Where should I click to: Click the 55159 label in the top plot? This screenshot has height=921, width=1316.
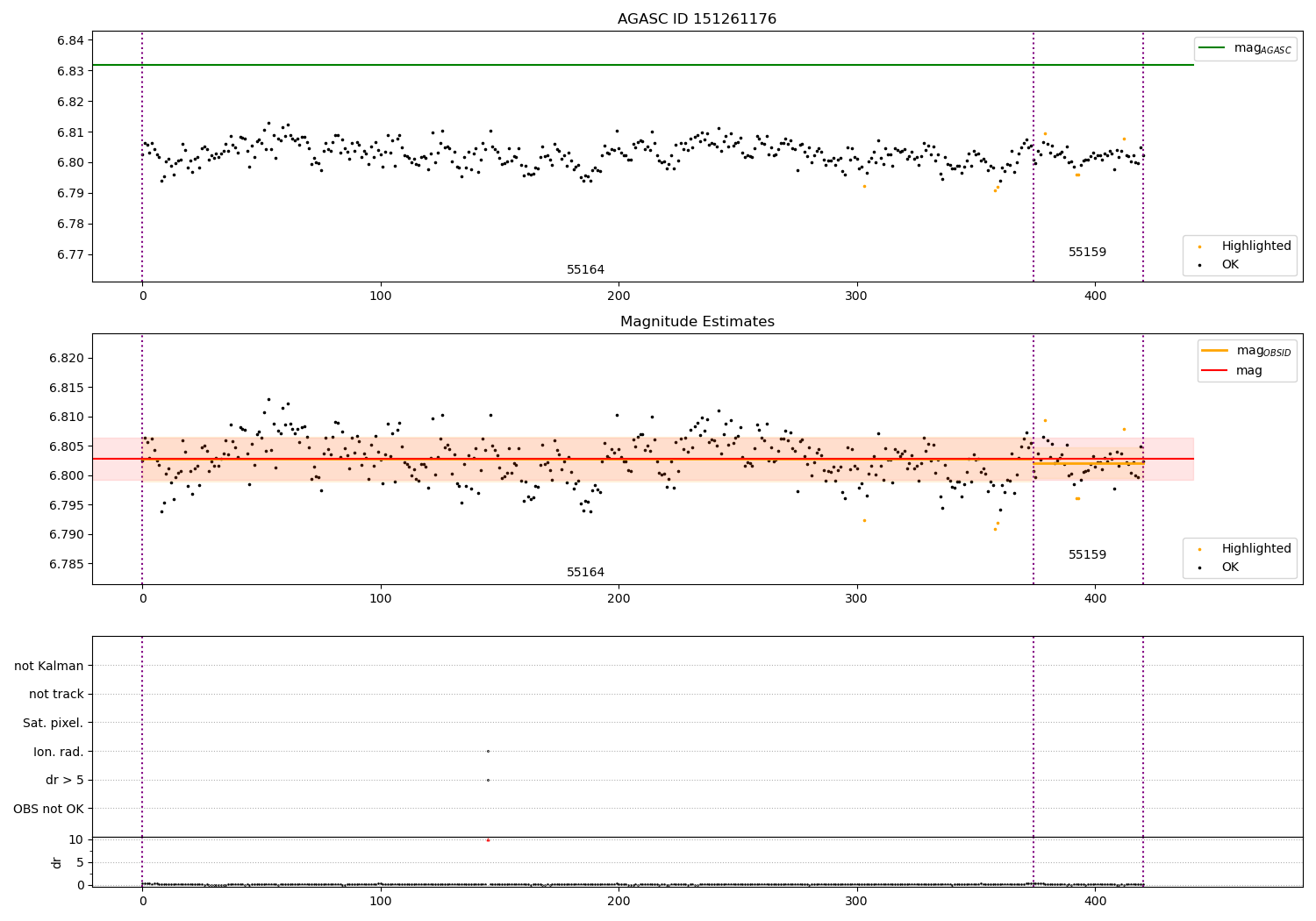click(x=1087, y=253)
